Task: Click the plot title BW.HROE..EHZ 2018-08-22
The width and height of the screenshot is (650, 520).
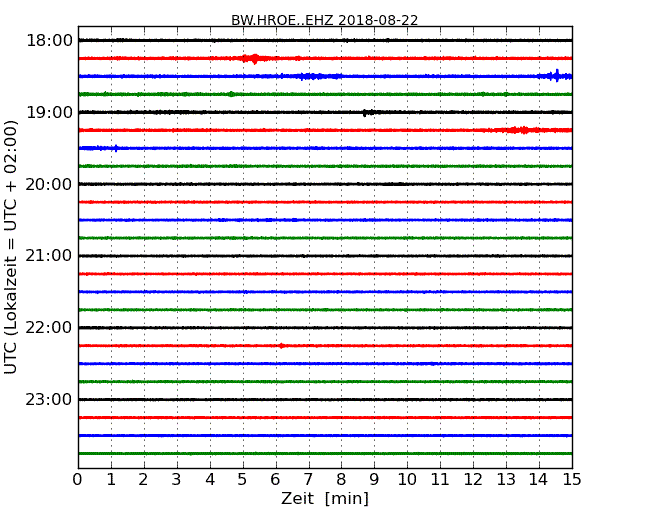Action: tap(324, 20)
